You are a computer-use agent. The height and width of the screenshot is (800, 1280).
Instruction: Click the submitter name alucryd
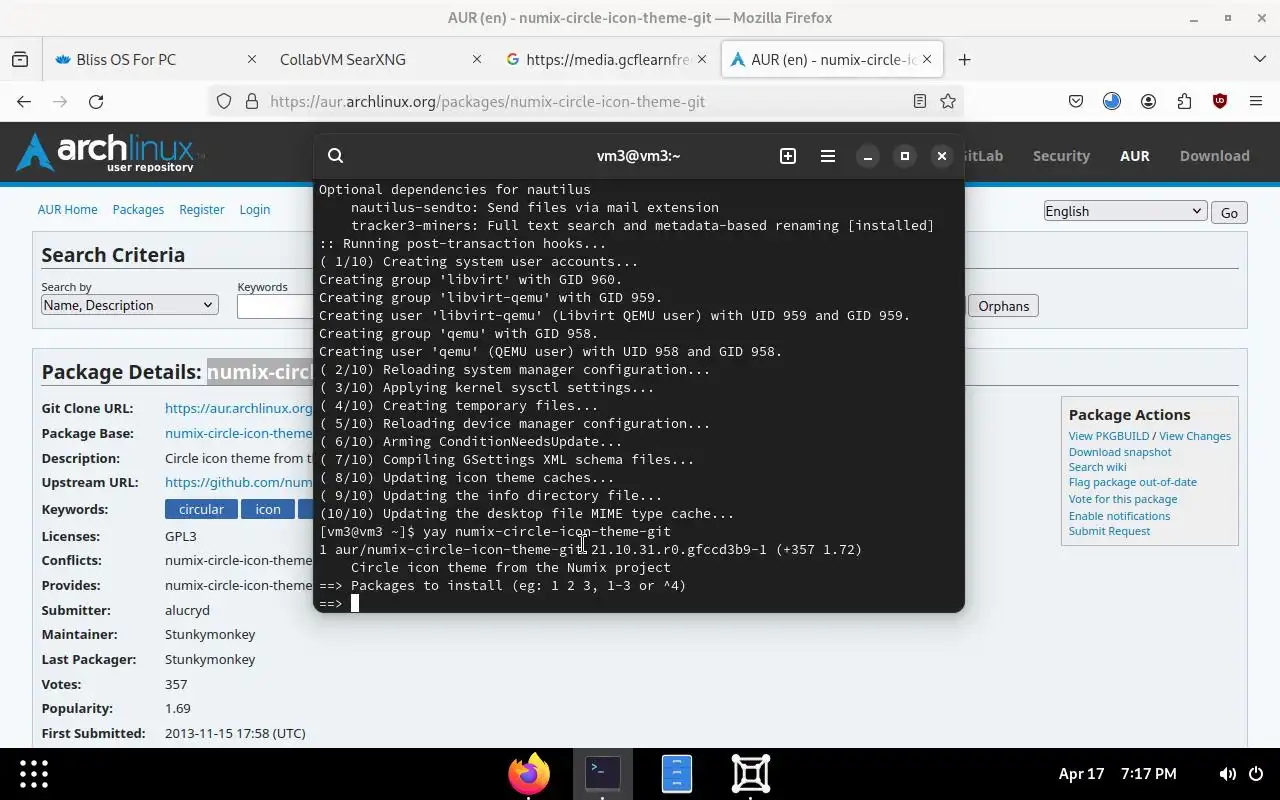(x=187, y=610)
